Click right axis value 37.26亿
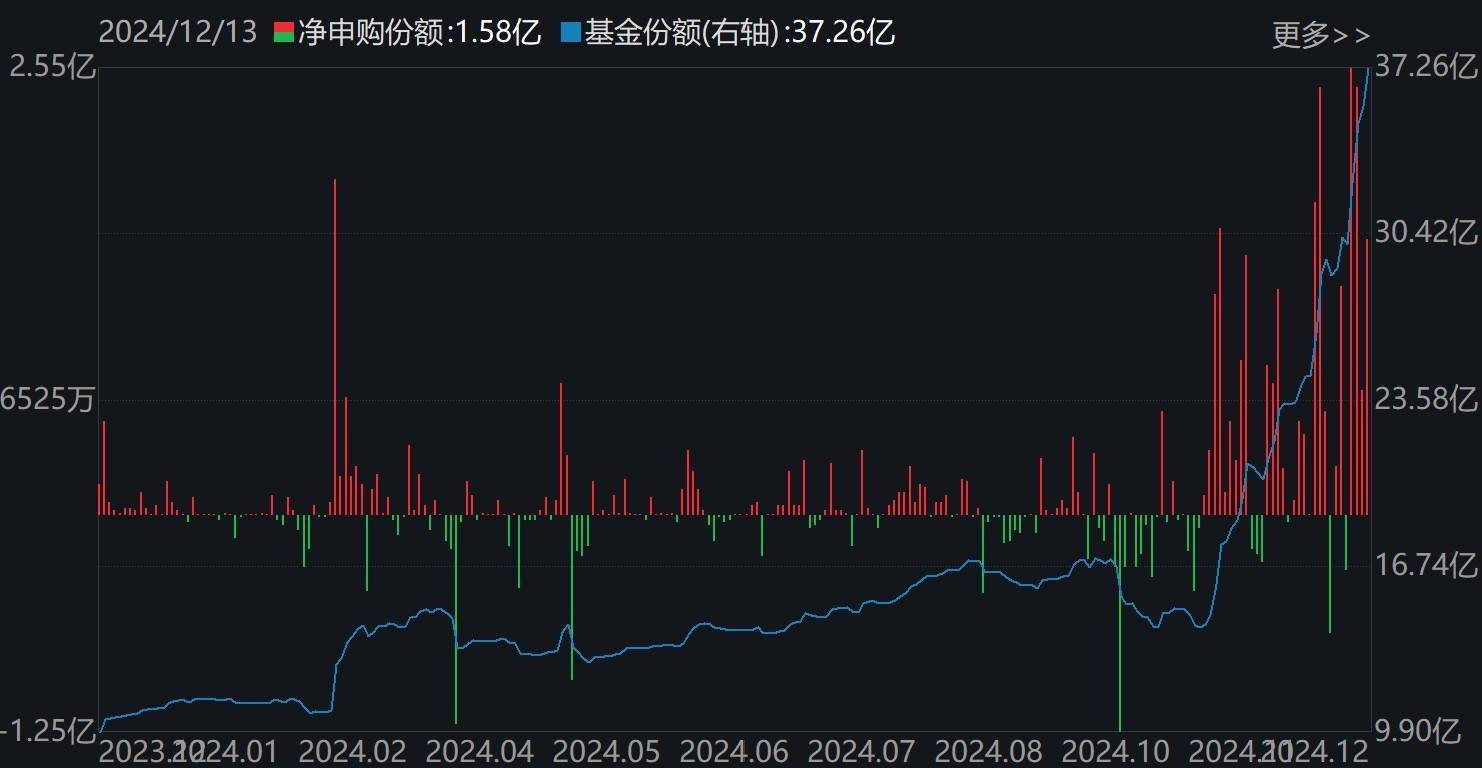The image size is (1482, 768). [x=1427, y=67]
